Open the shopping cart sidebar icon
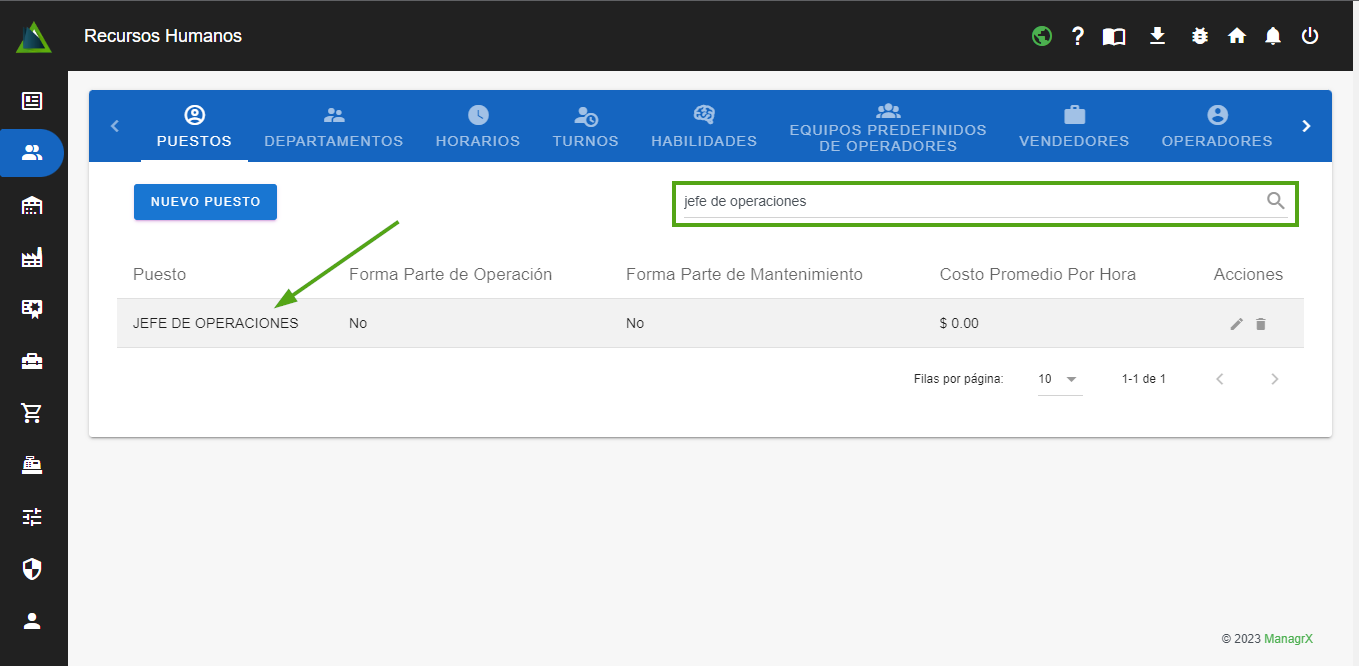This screenshot has height=666, width=1359. pos(32,413)
